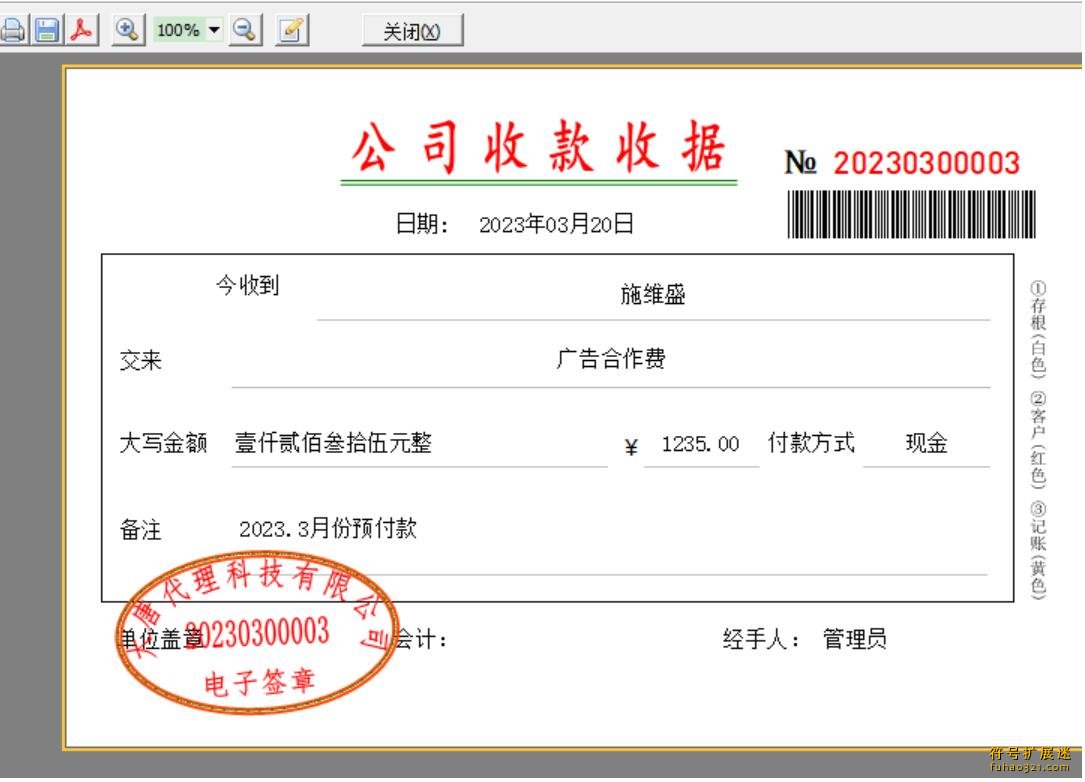The height and width of the screenshot is (782, 1085).
Task: Click the 会计: label
Action: [x=421, y=639]
